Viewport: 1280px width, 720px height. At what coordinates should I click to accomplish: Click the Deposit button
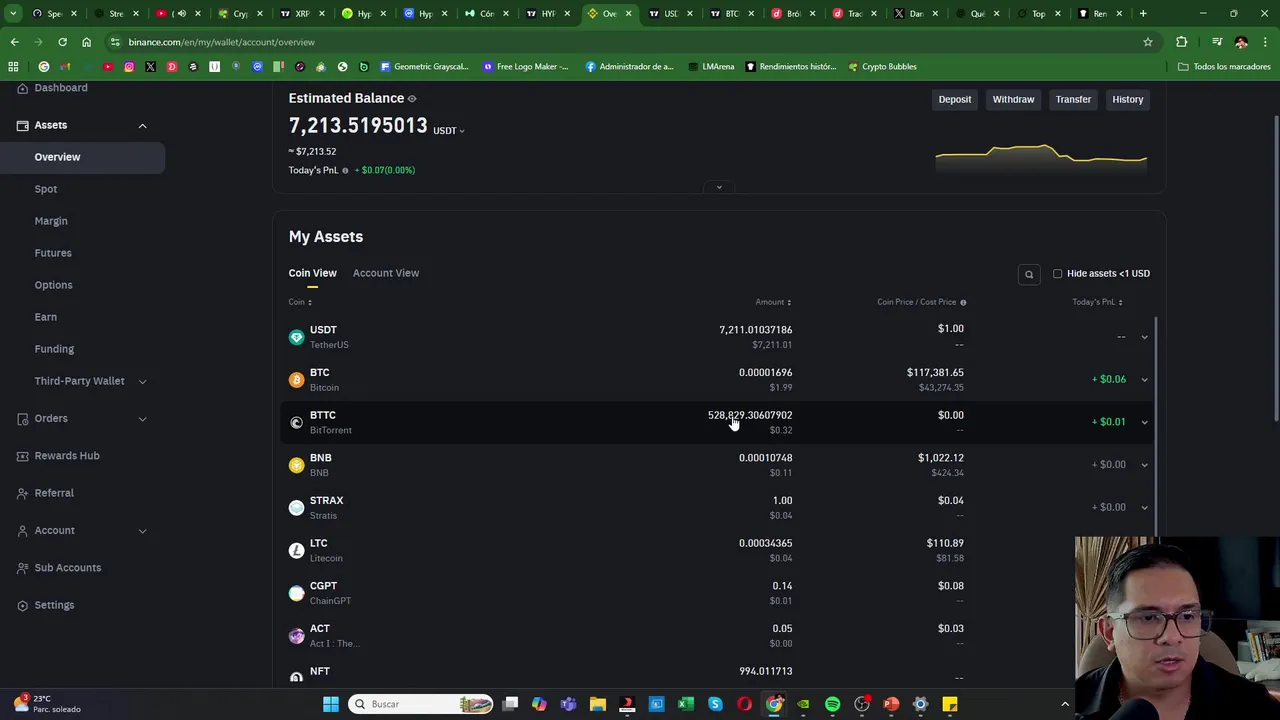click(x=955, y=100)
